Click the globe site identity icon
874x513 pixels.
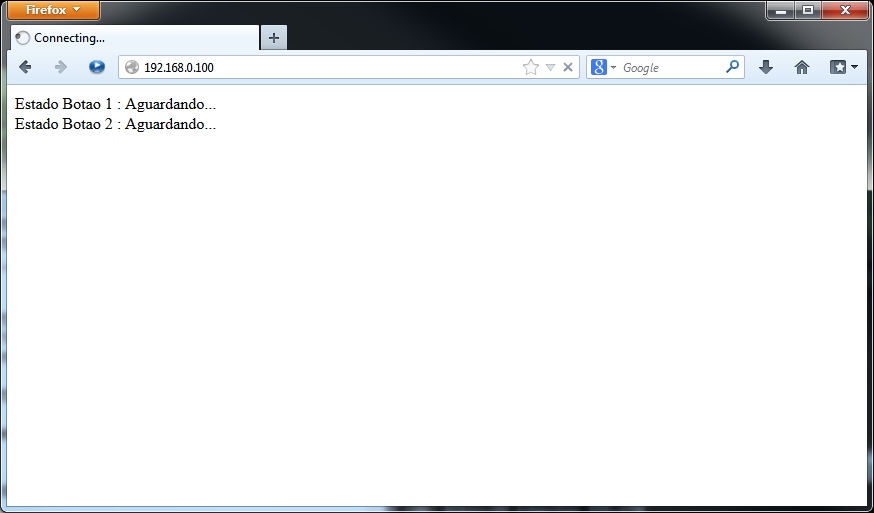(x=132, y=67)
